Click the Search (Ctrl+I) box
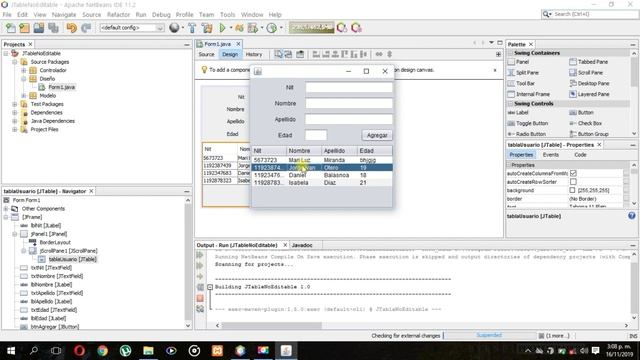Screen dimensions: 640x360 click(x=590, y=14)
